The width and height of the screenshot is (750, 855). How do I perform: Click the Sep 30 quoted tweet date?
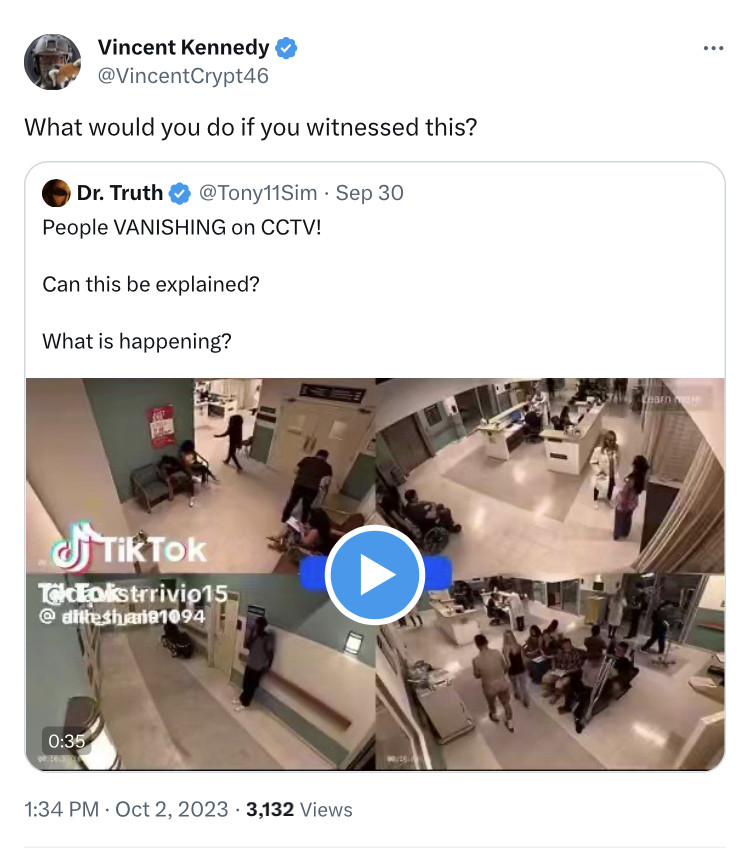pos(370,193)
